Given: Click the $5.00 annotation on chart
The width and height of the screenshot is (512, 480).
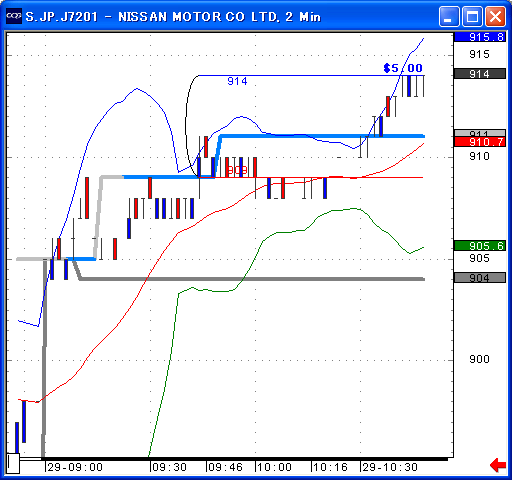Looking at the screenshot, I should [x=403, y=68].
